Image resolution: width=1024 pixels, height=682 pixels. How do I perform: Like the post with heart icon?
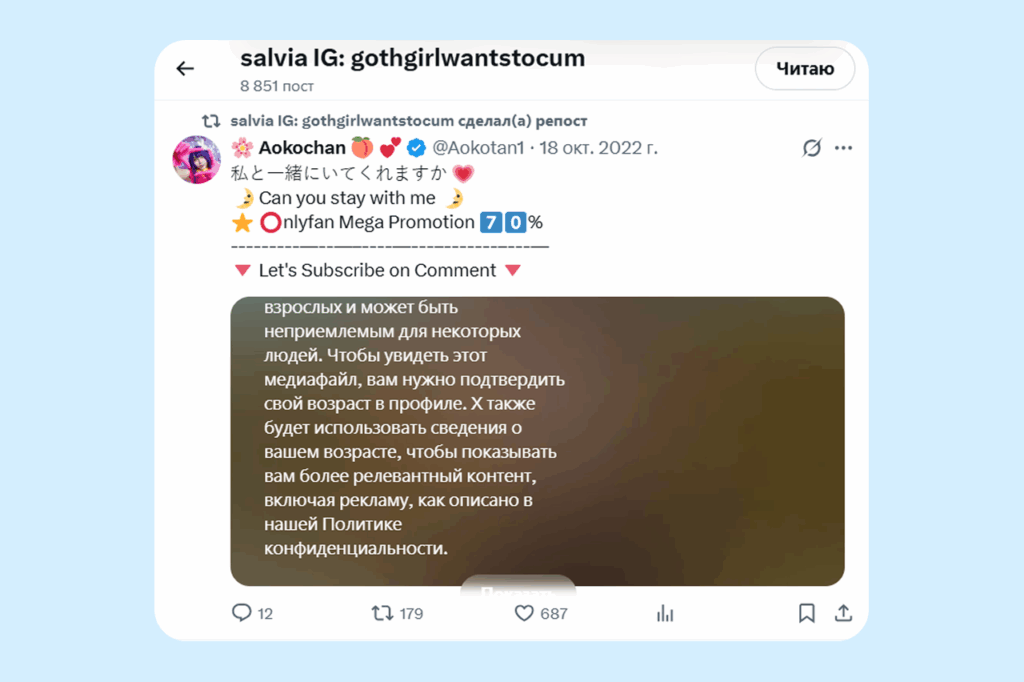[x=524, y=613]
